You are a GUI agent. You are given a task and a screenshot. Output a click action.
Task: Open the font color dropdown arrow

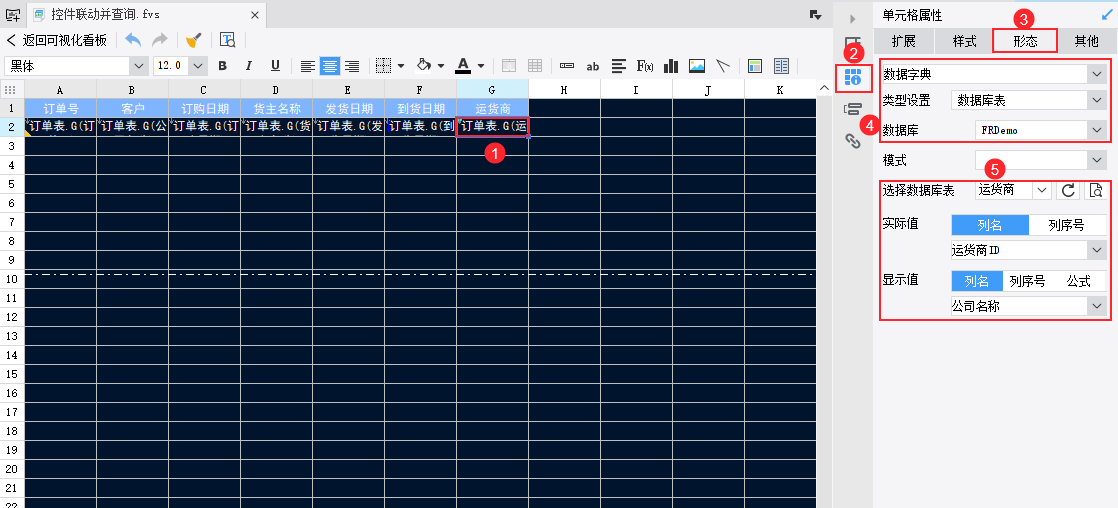[481, 66]
